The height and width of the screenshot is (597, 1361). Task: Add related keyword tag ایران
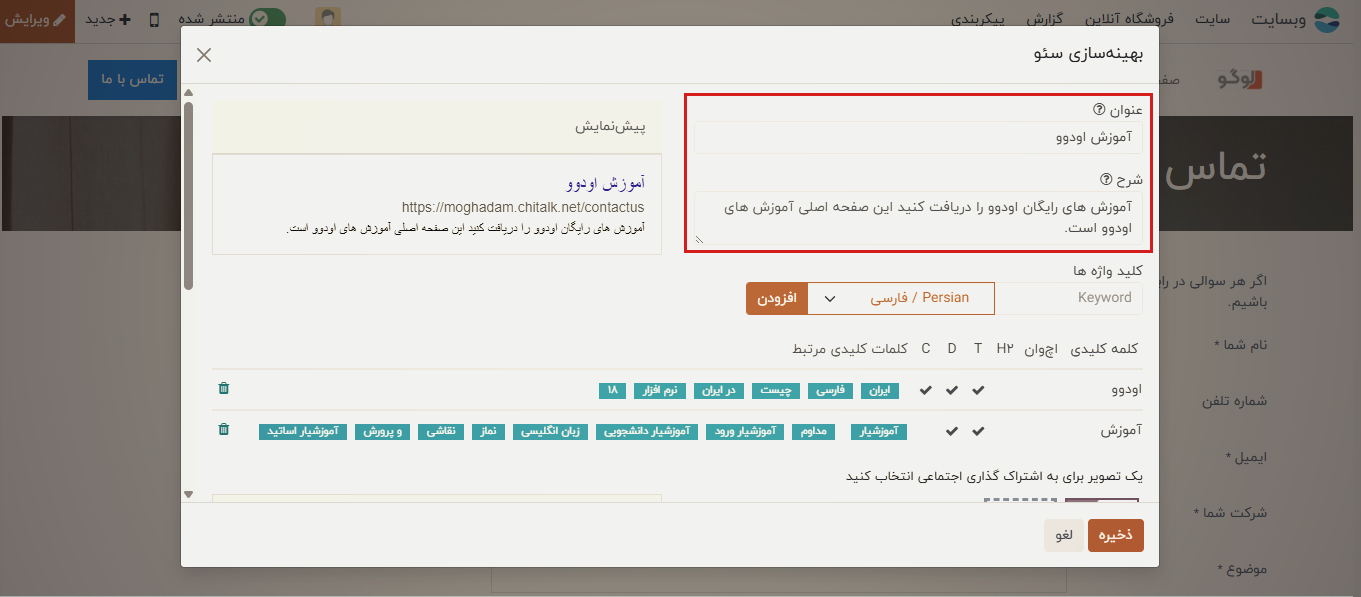[x=880, y=390]
